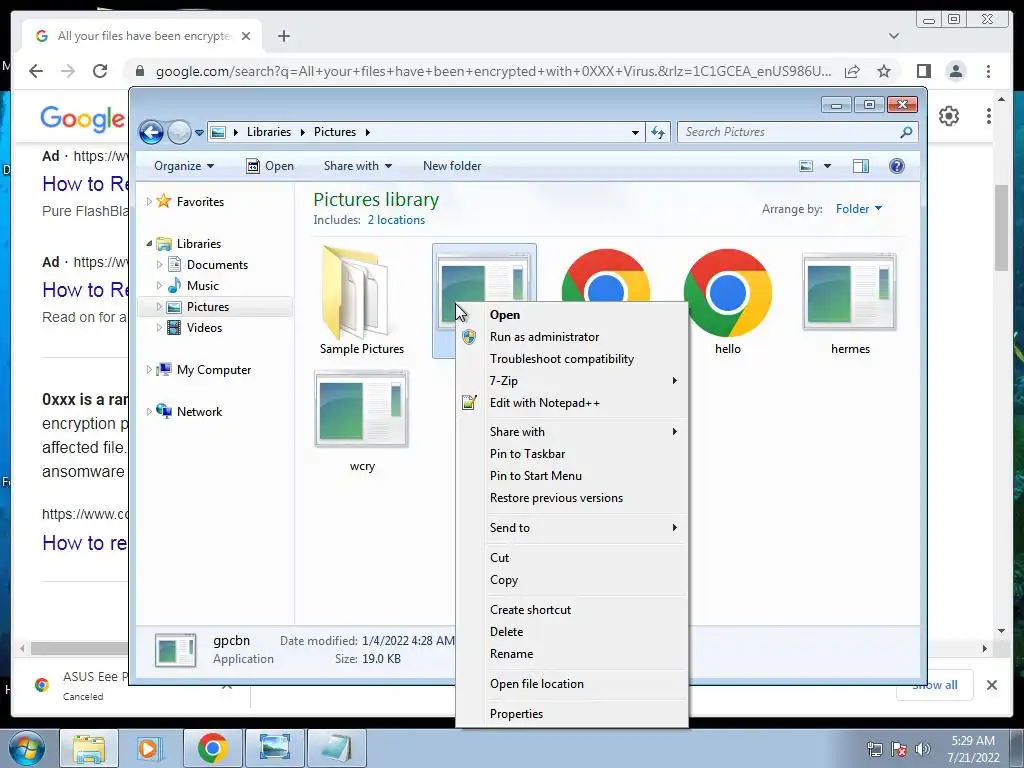Select the hello Chrome icon file
Viewport: 1024px width, 768px height.
(x=728, y=301)
